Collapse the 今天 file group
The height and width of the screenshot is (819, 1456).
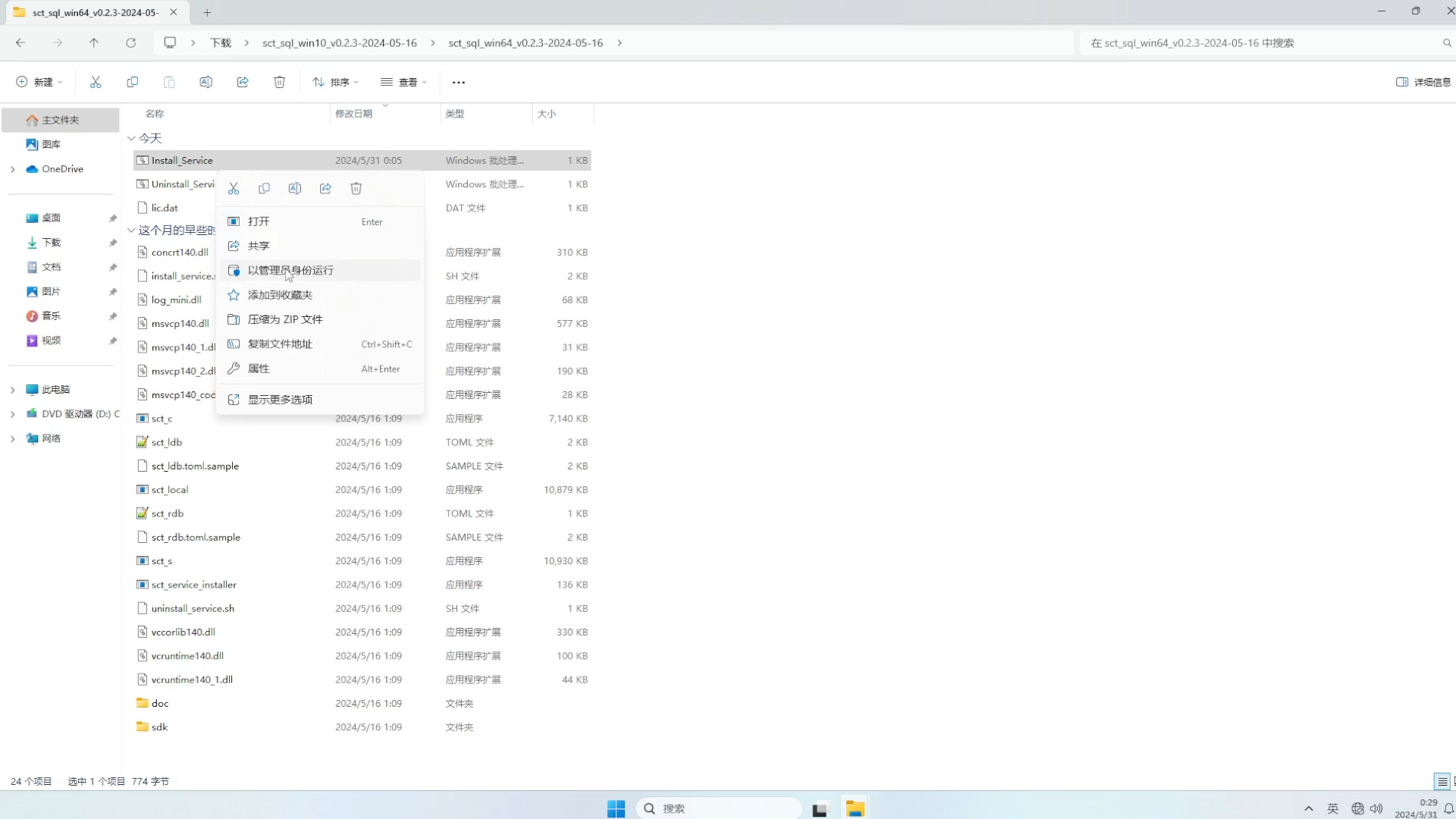pyautogui.click(x=131, y=138)
